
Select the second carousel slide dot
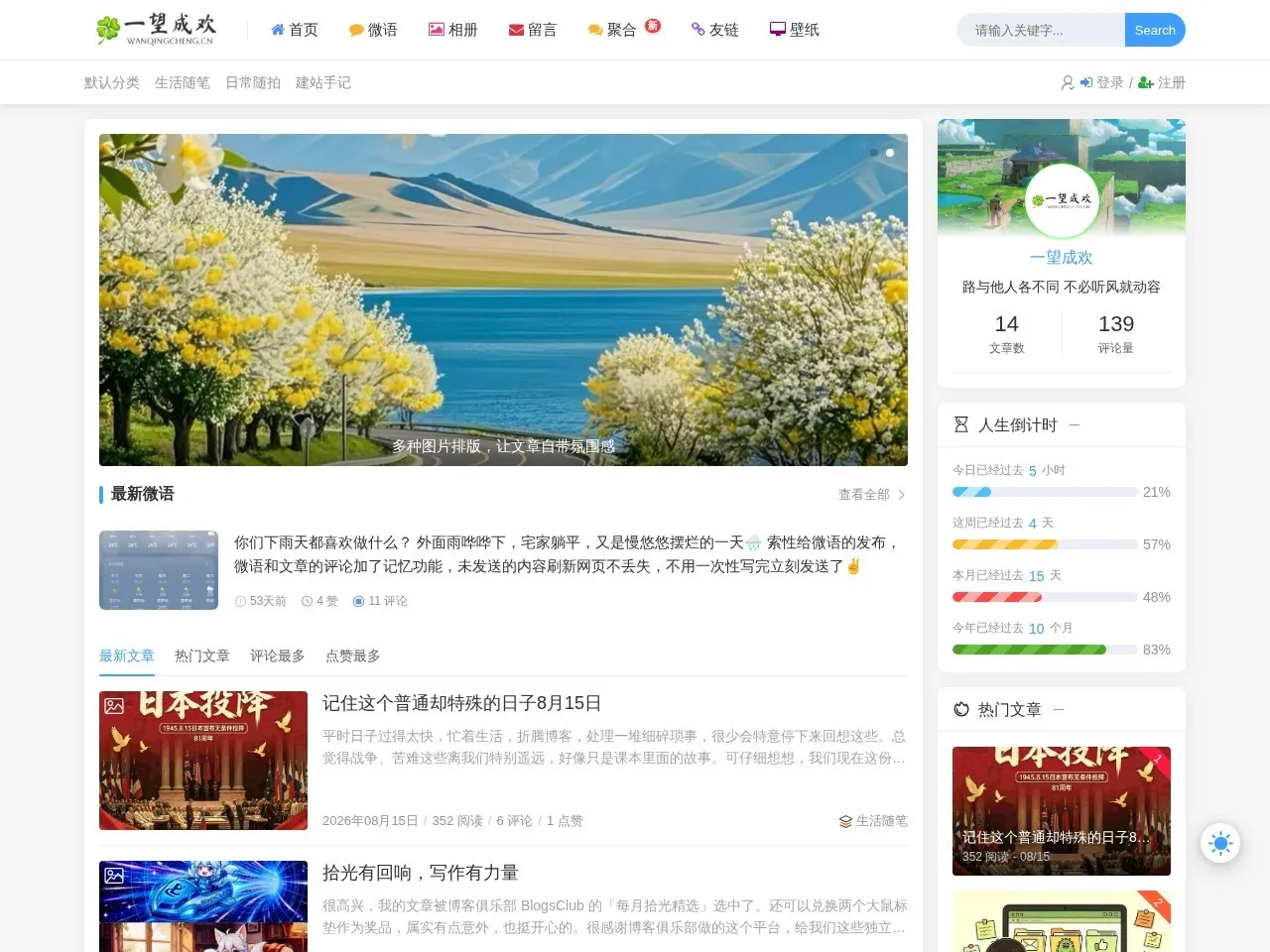click(x=890, y=153)
